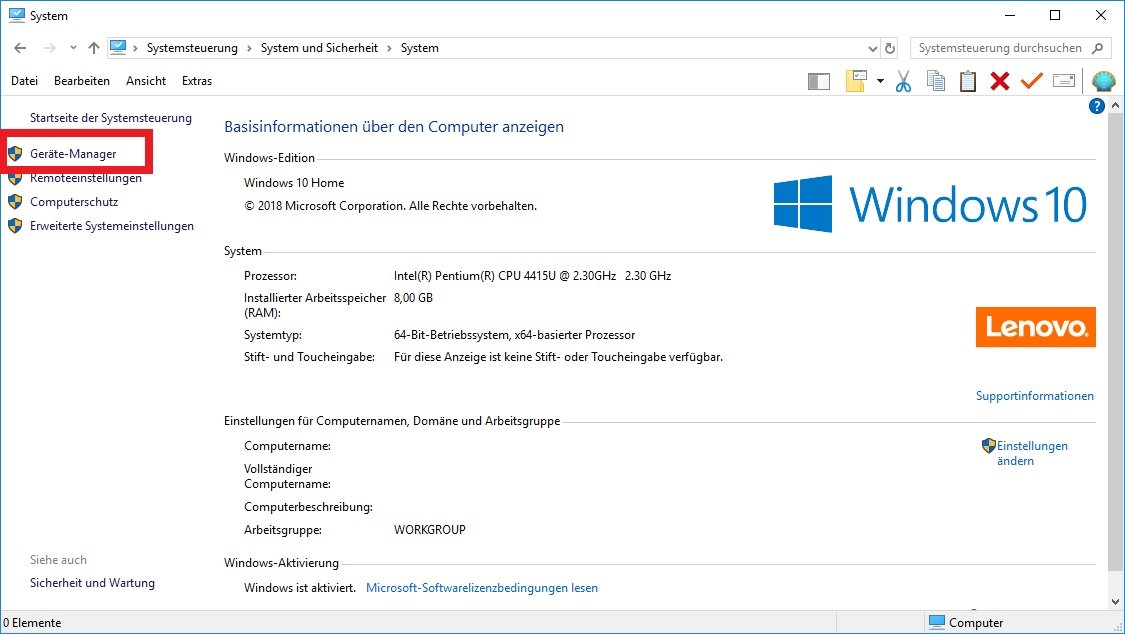Viewport: 1125px width, 634px height.
Task: Click the 64-Bit-Betriebssystem system type value
Action: click(x=514, y=335)
